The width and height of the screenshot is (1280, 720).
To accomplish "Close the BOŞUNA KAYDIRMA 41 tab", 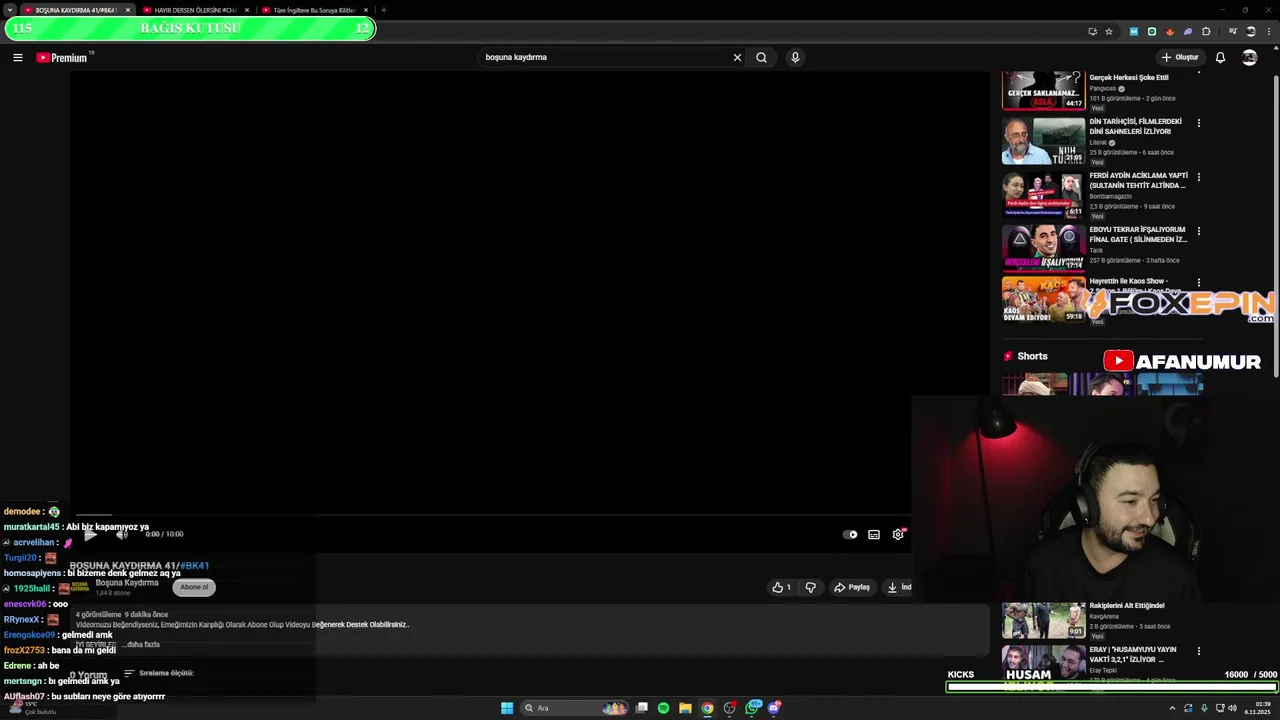I will (x=128, y=10).
